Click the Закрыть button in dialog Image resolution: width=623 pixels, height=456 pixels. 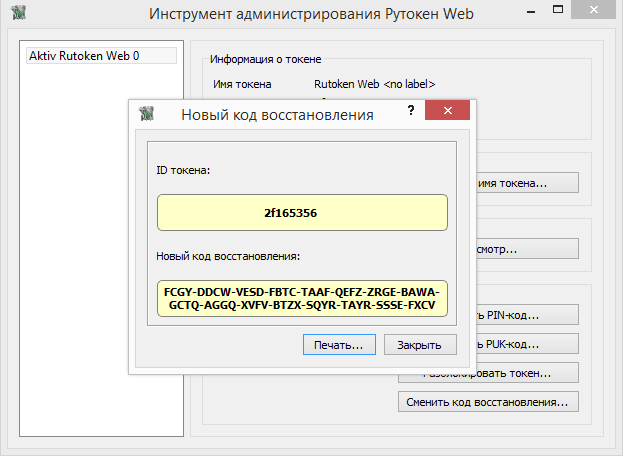tap(420, 344)
